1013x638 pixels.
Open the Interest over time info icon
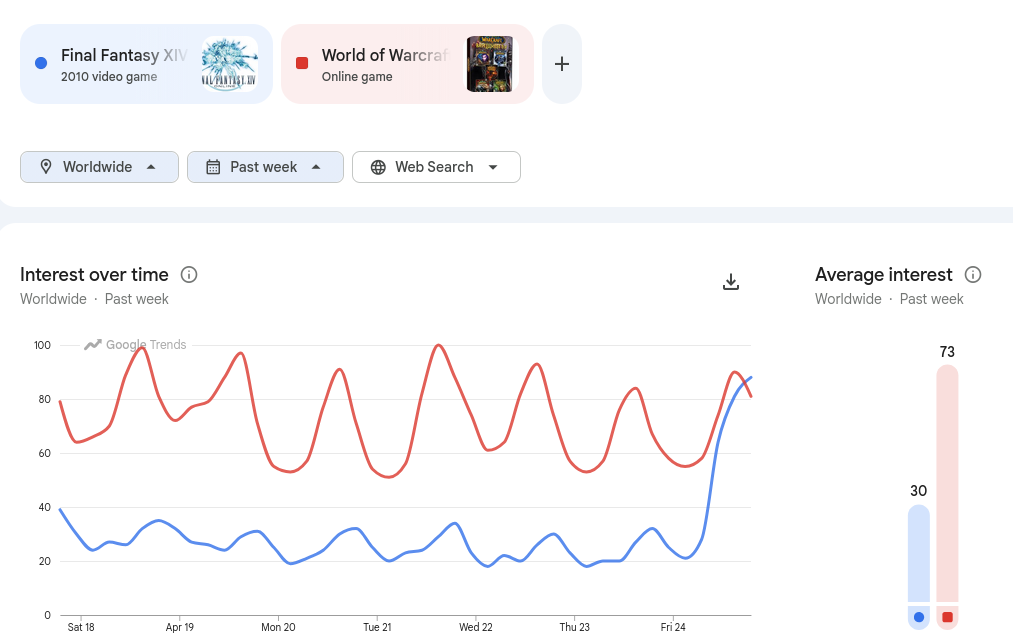pyautogui.click(x=189, y=274)
